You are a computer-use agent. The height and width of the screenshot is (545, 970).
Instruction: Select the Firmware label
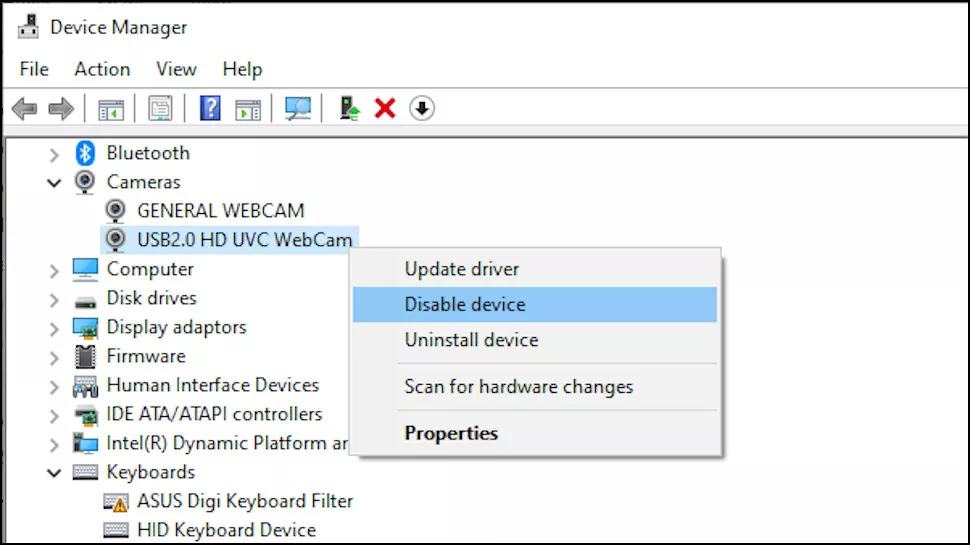click(146, 356)
